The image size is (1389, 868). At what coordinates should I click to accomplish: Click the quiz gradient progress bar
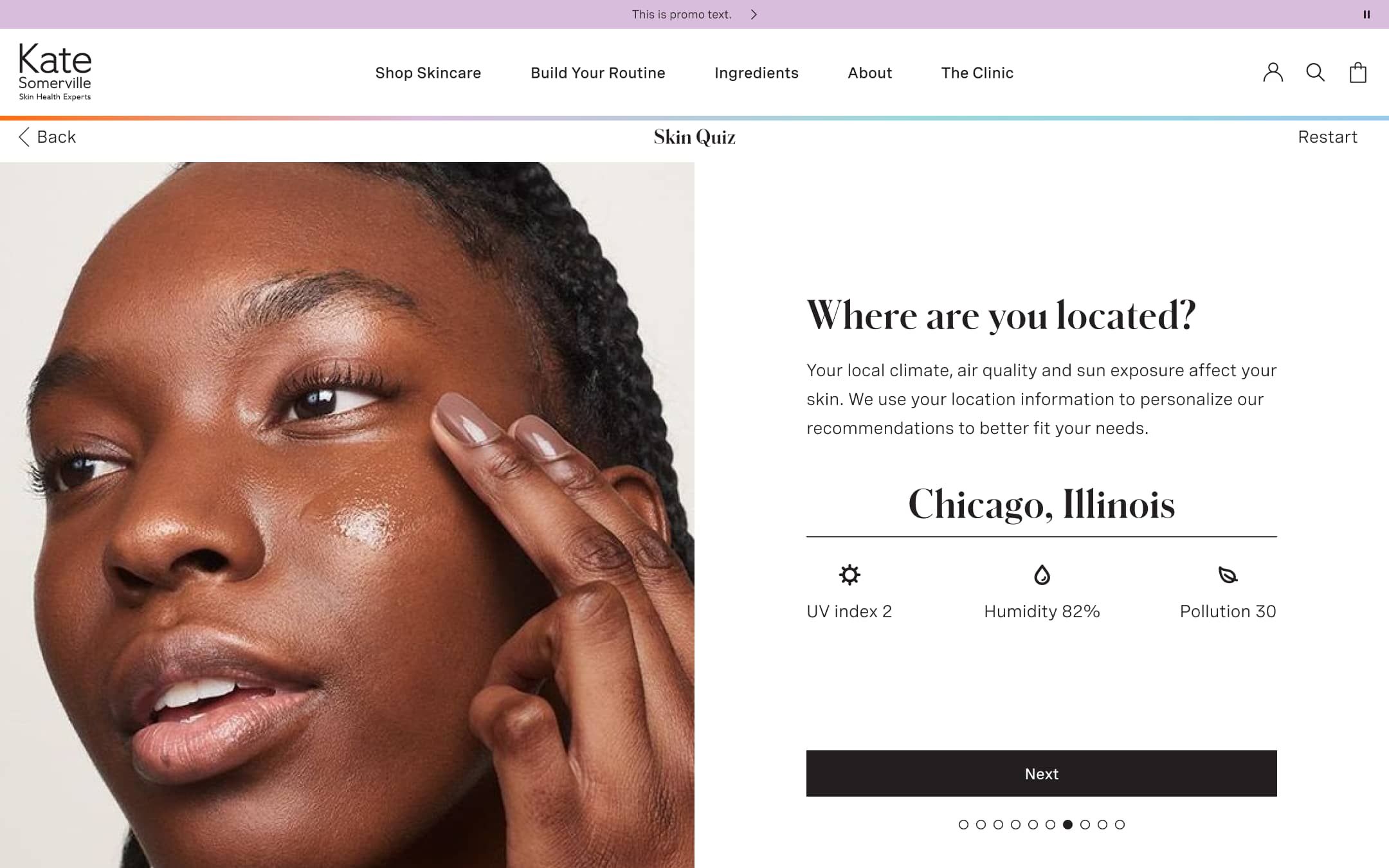click(694, 118)
